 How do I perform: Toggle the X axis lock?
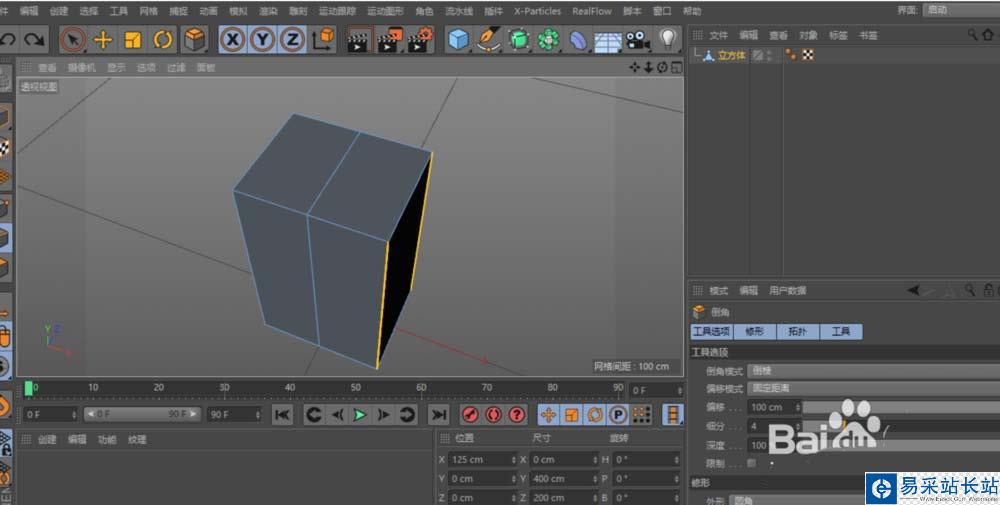coord(232,40)
